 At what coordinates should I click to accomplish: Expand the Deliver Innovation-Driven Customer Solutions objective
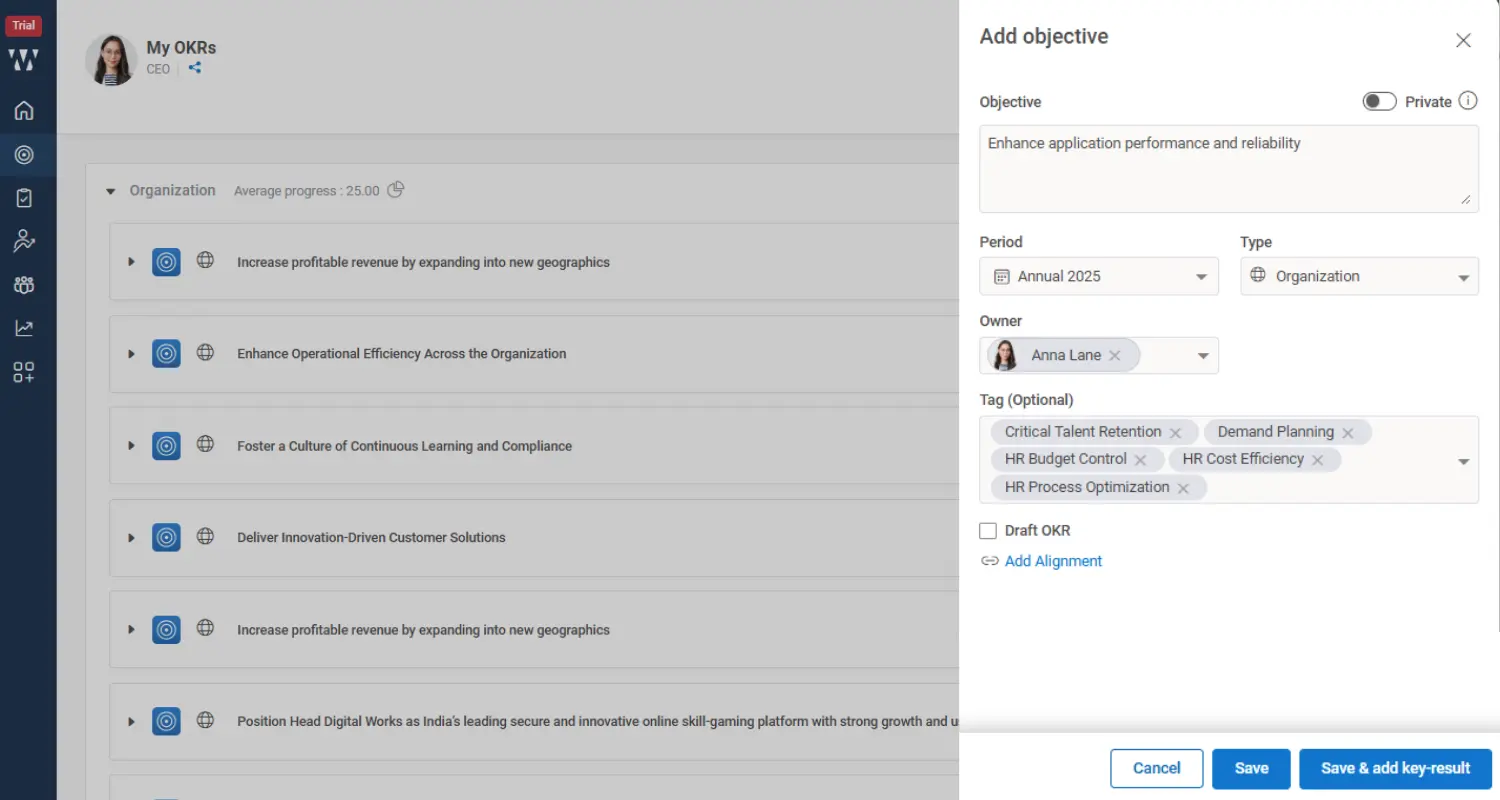click(x=131, y=538)
